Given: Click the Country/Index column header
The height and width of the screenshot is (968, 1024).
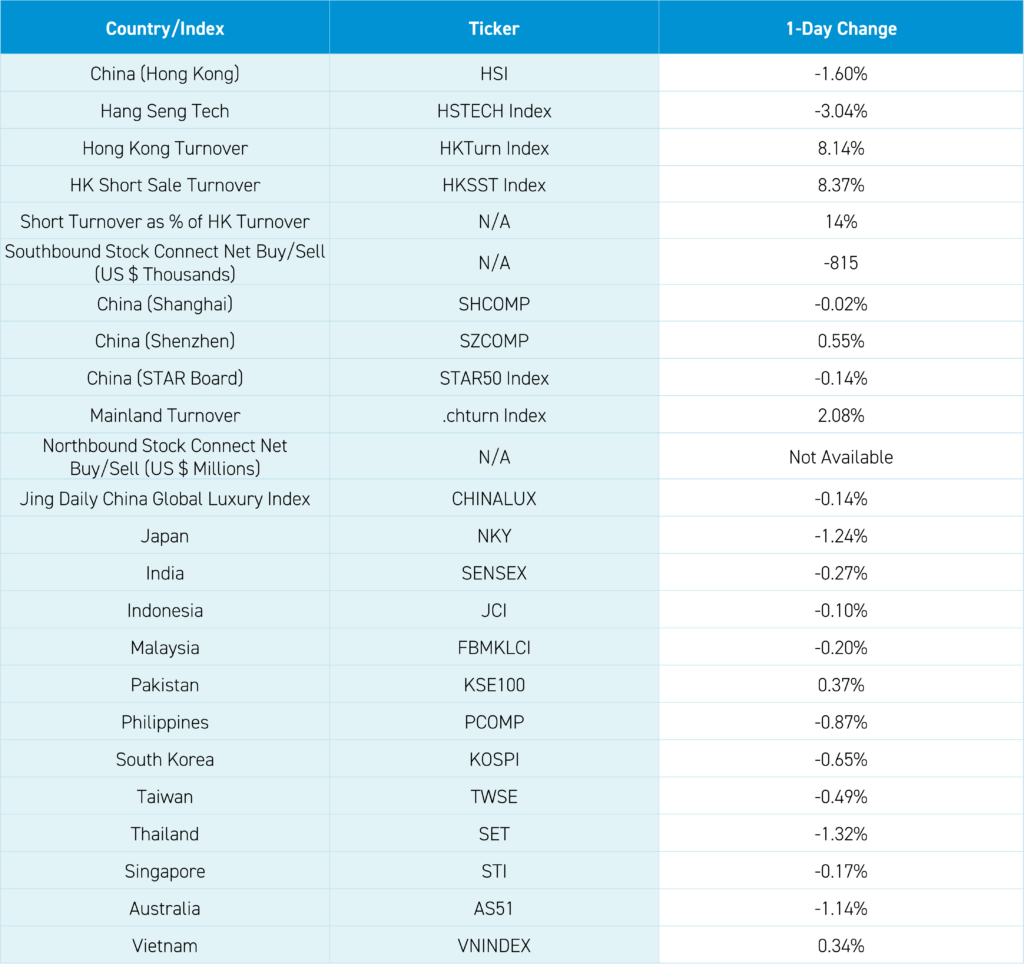Looking at the screenshot, I should [x=165, y=28].
